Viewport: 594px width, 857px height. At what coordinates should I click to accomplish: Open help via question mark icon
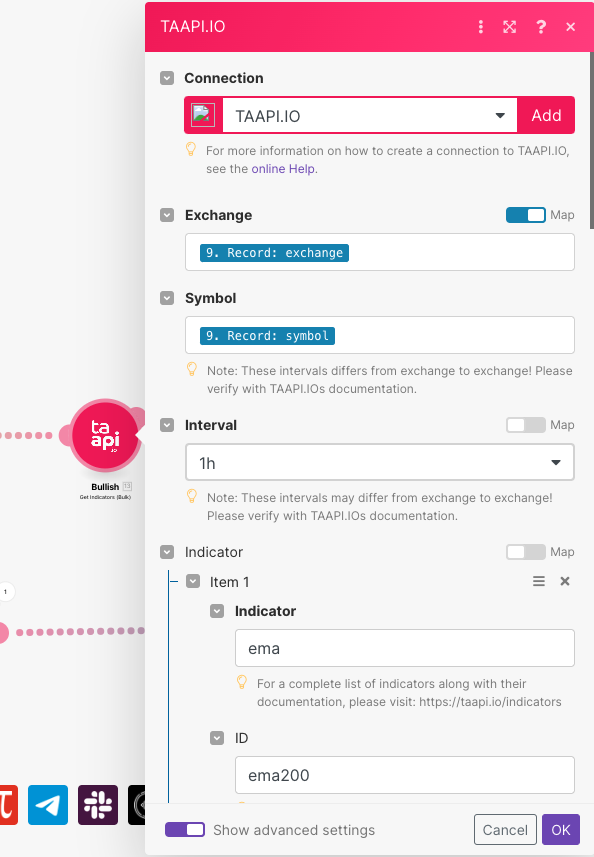[x=540, y=27]
